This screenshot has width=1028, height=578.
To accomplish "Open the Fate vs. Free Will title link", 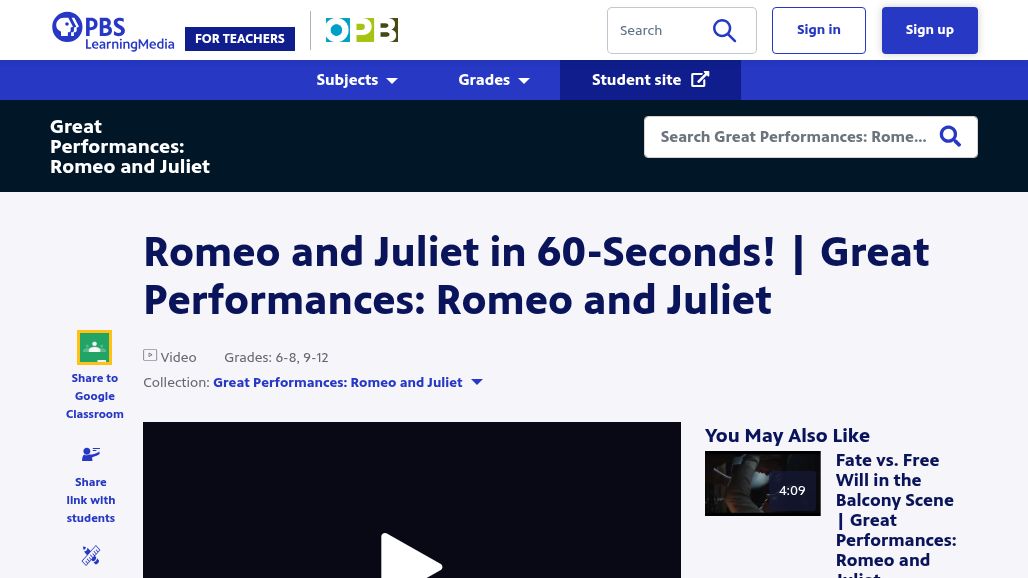I will 896,514.
